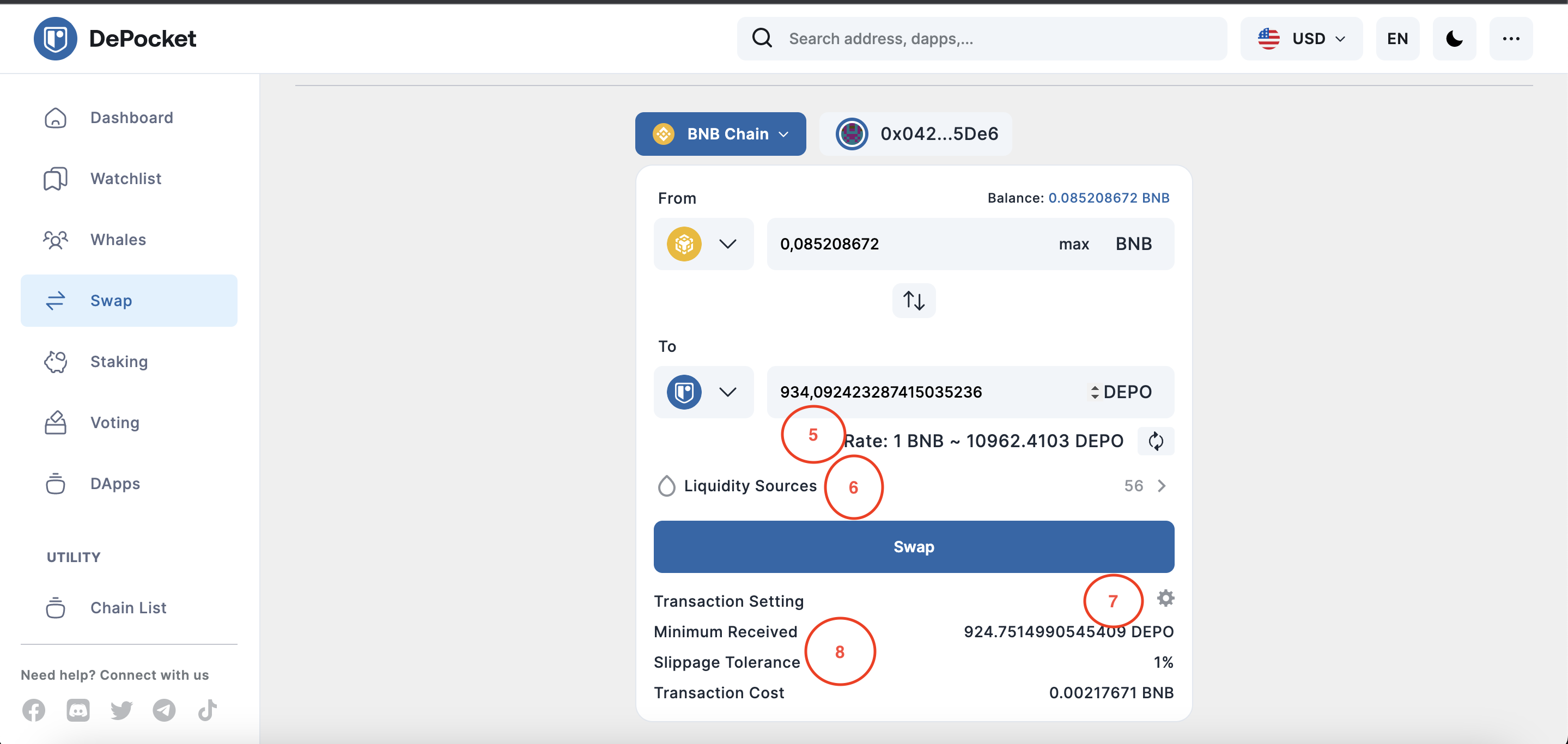Viewport: 1568px width, 744px height.
Task: Expand Liquidity Sources 56 arrow
Action: pos(1161,485)
